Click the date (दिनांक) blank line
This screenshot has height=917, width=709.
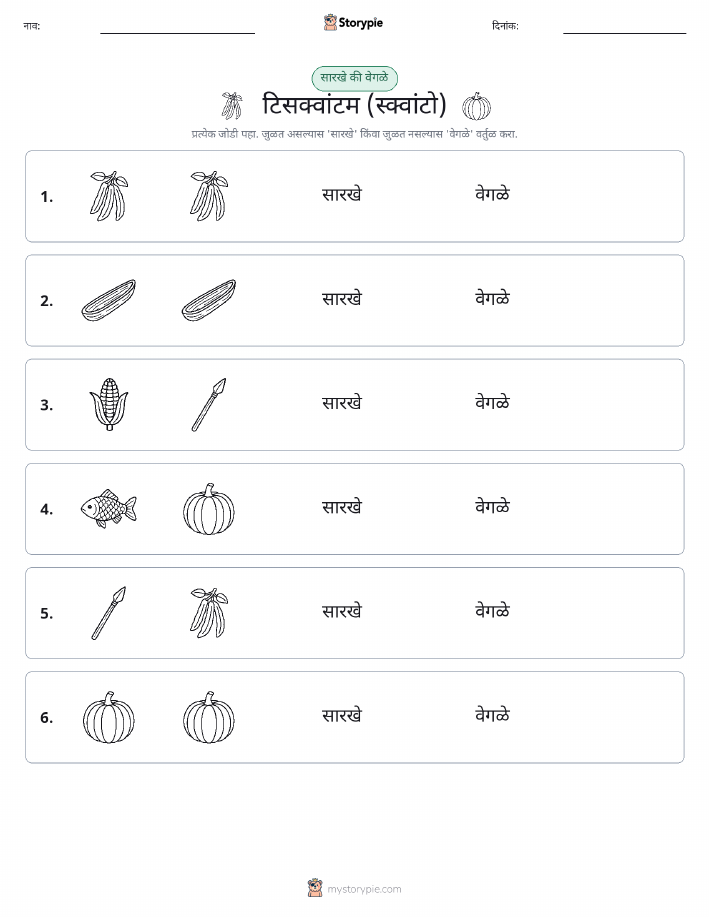pyautogui.click(x=624, y=33)
